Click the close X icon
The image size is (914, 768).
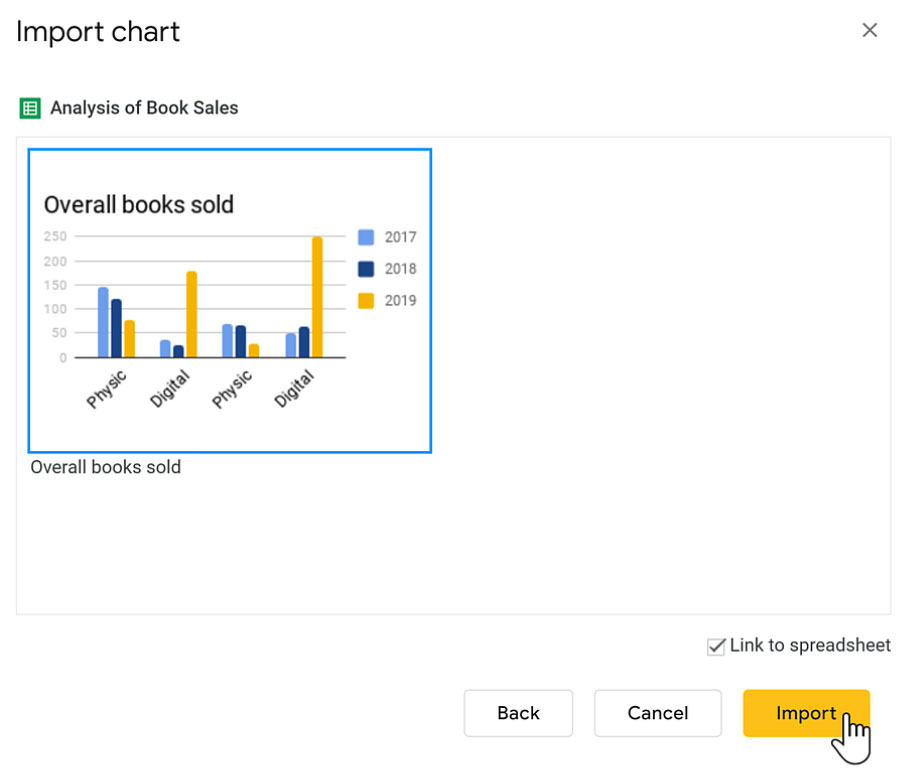point(869,30)
